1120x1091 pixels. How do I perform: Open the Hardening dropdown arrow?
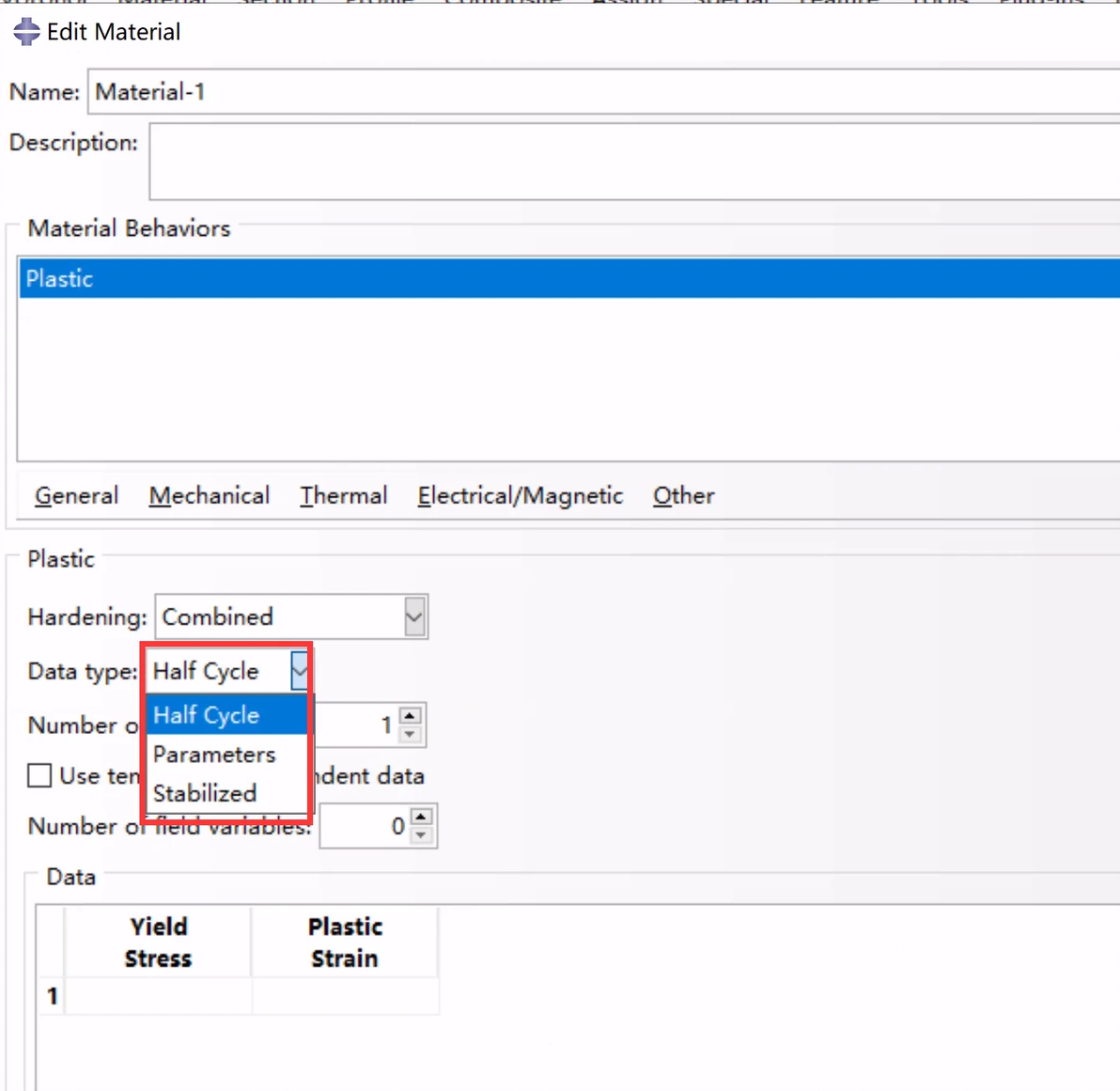pos(414,616)
